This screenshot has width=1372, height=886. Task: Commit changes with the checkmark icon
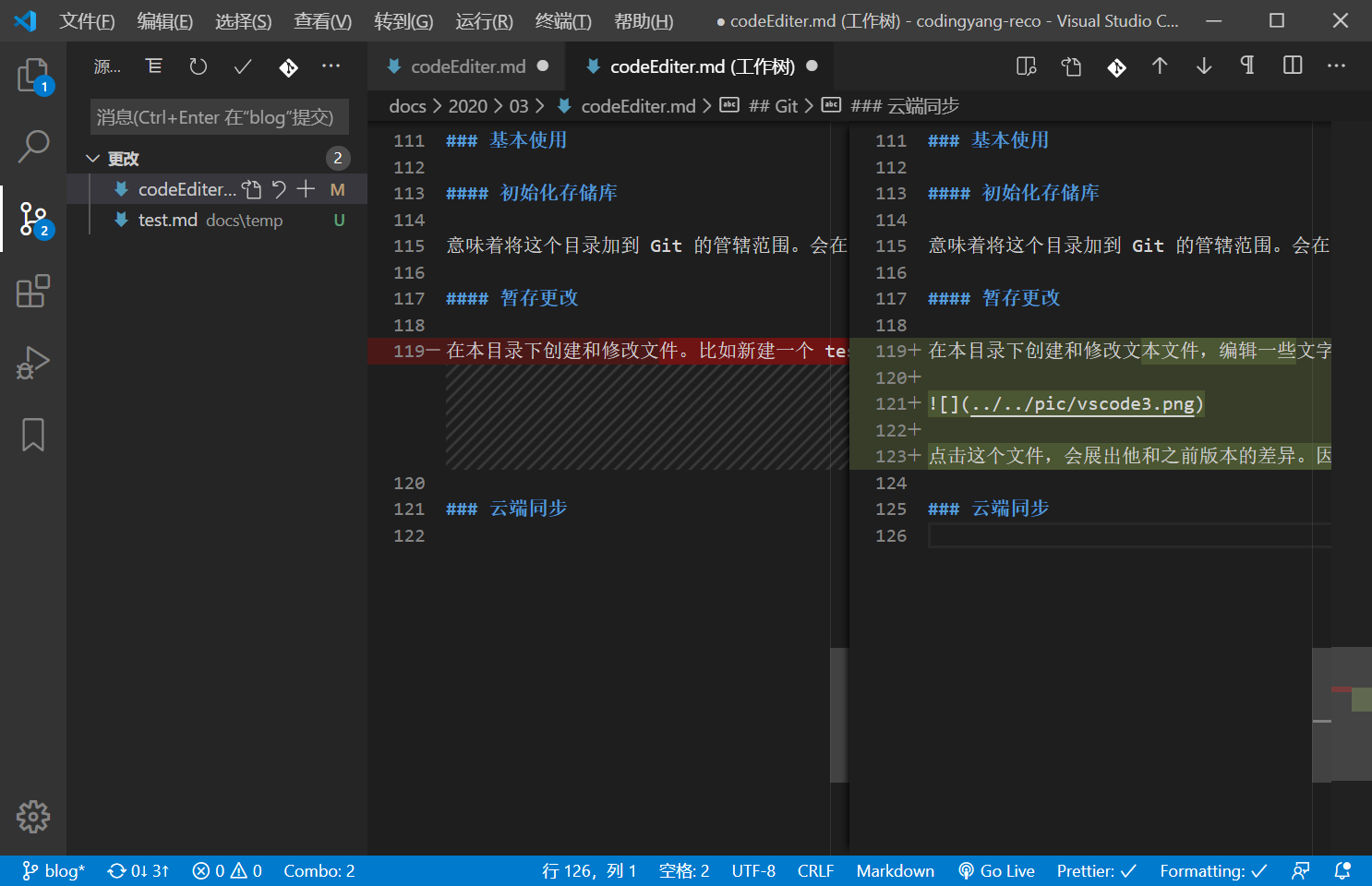243,66
